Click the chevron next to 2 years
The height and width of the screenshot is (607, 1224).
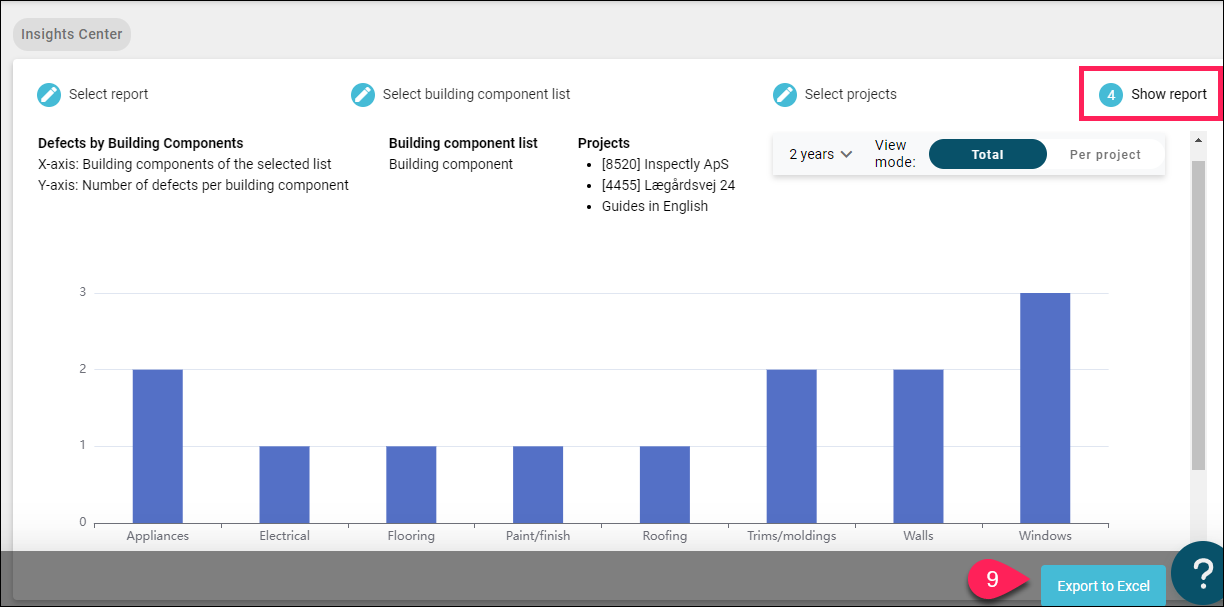(846, 154)
